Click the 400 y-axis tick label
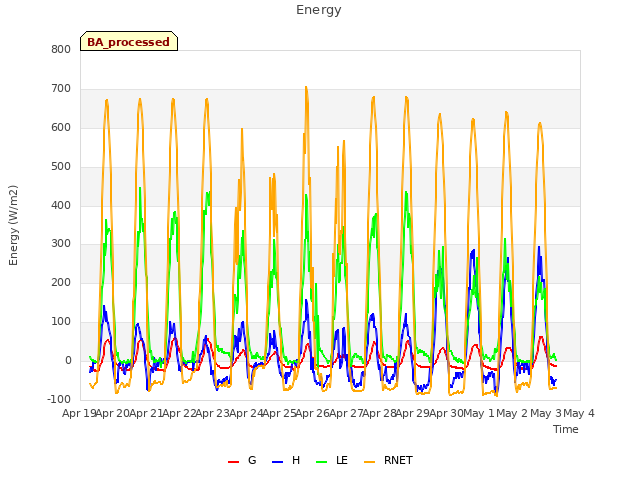 tap(61, 205)
